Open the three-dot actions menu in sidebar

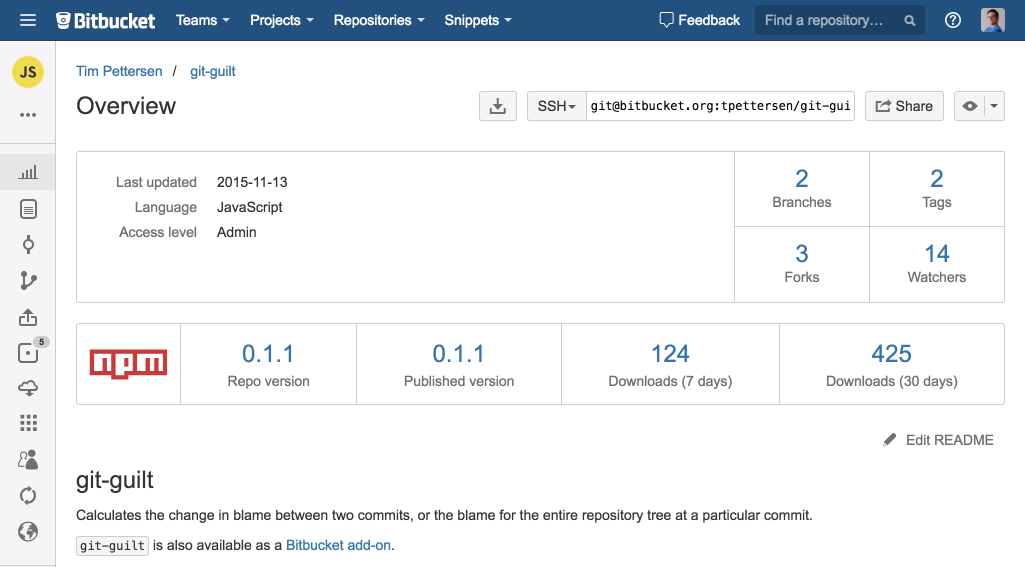point(27,115)
